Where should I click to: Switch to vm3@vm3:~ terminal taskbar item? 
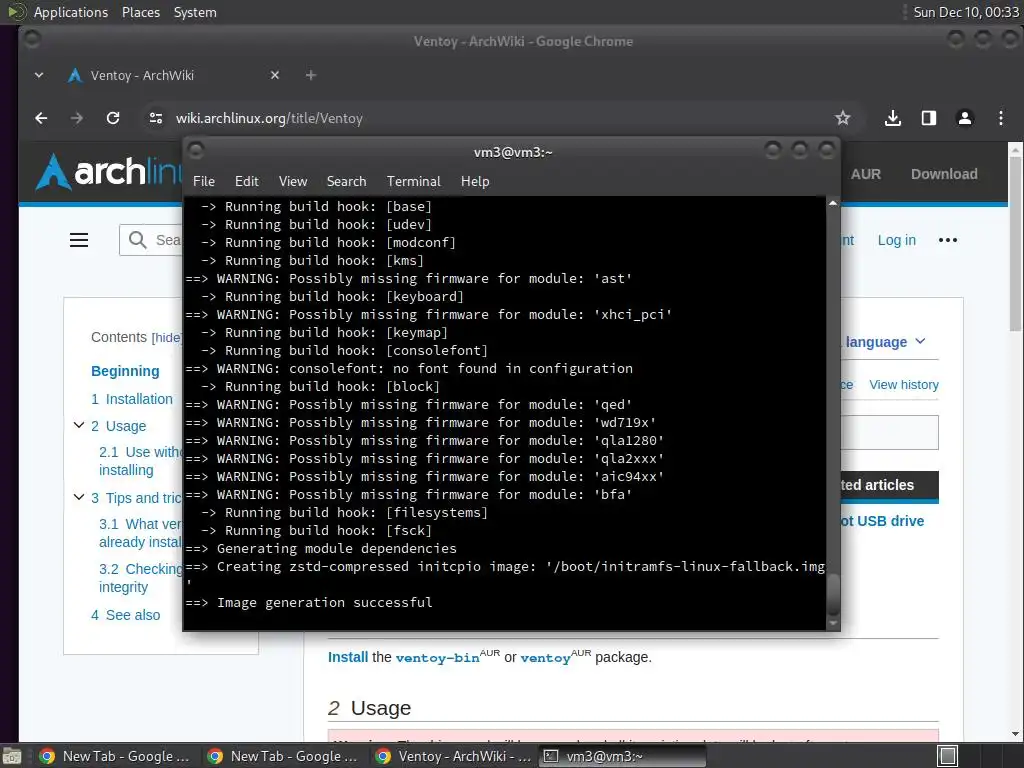tap(624, 756)
